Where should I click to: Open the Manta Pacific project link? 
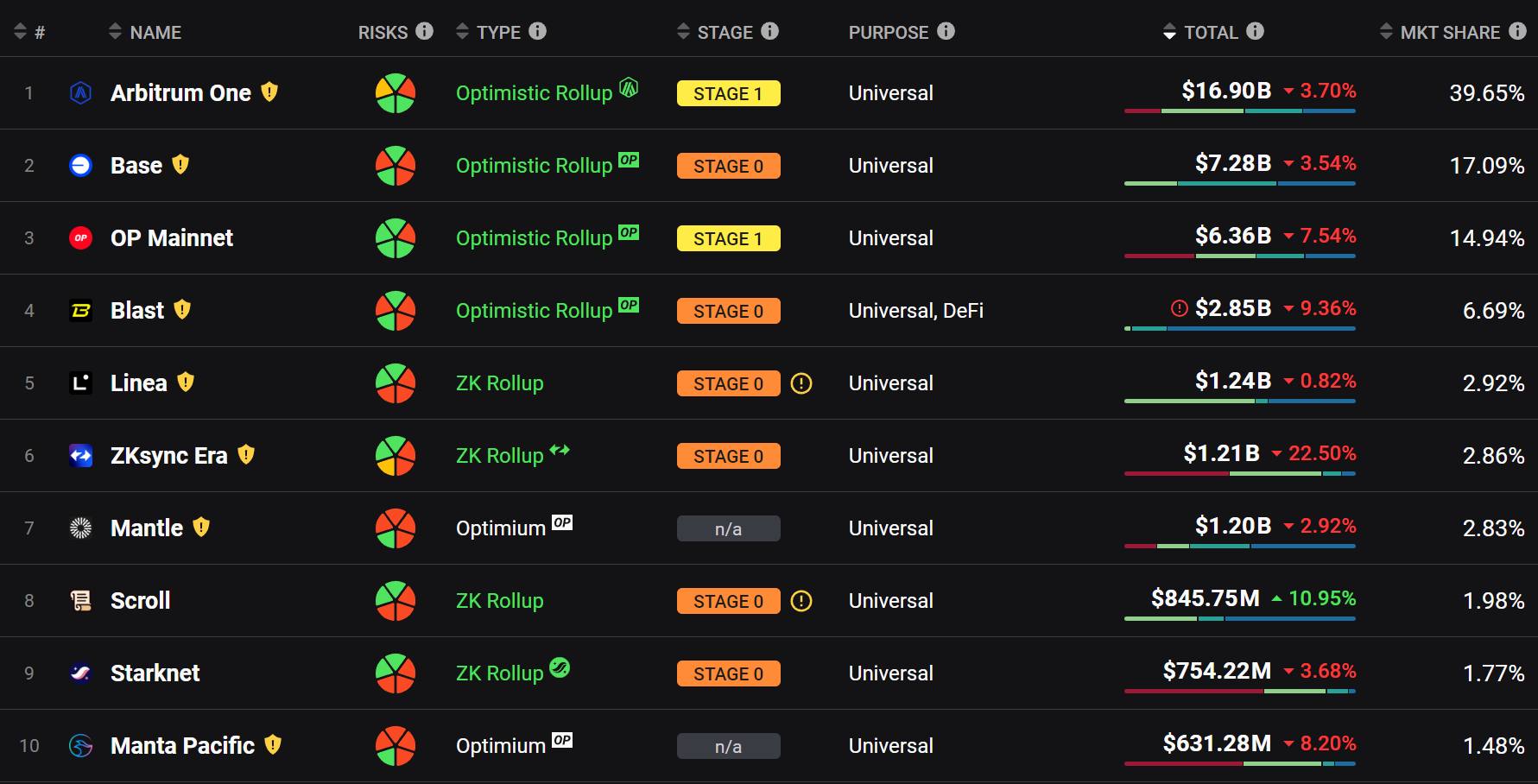pos(182,746)
